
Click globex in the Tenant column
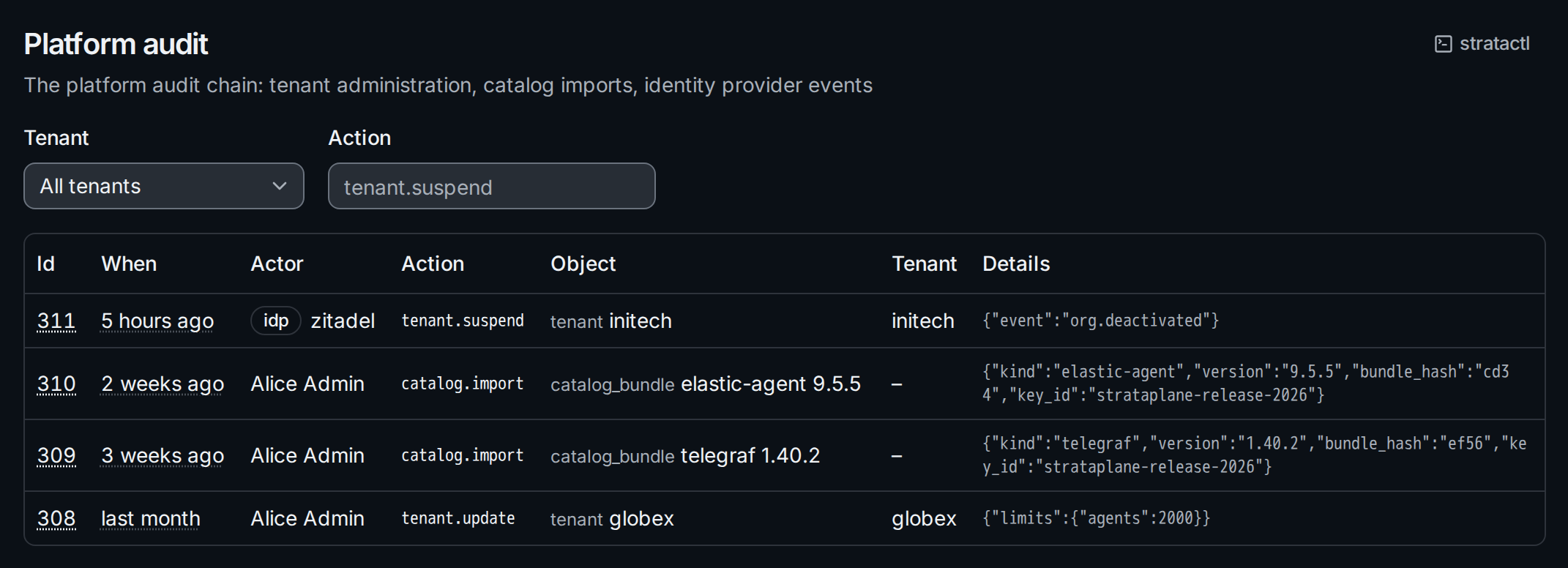point(924,518)
